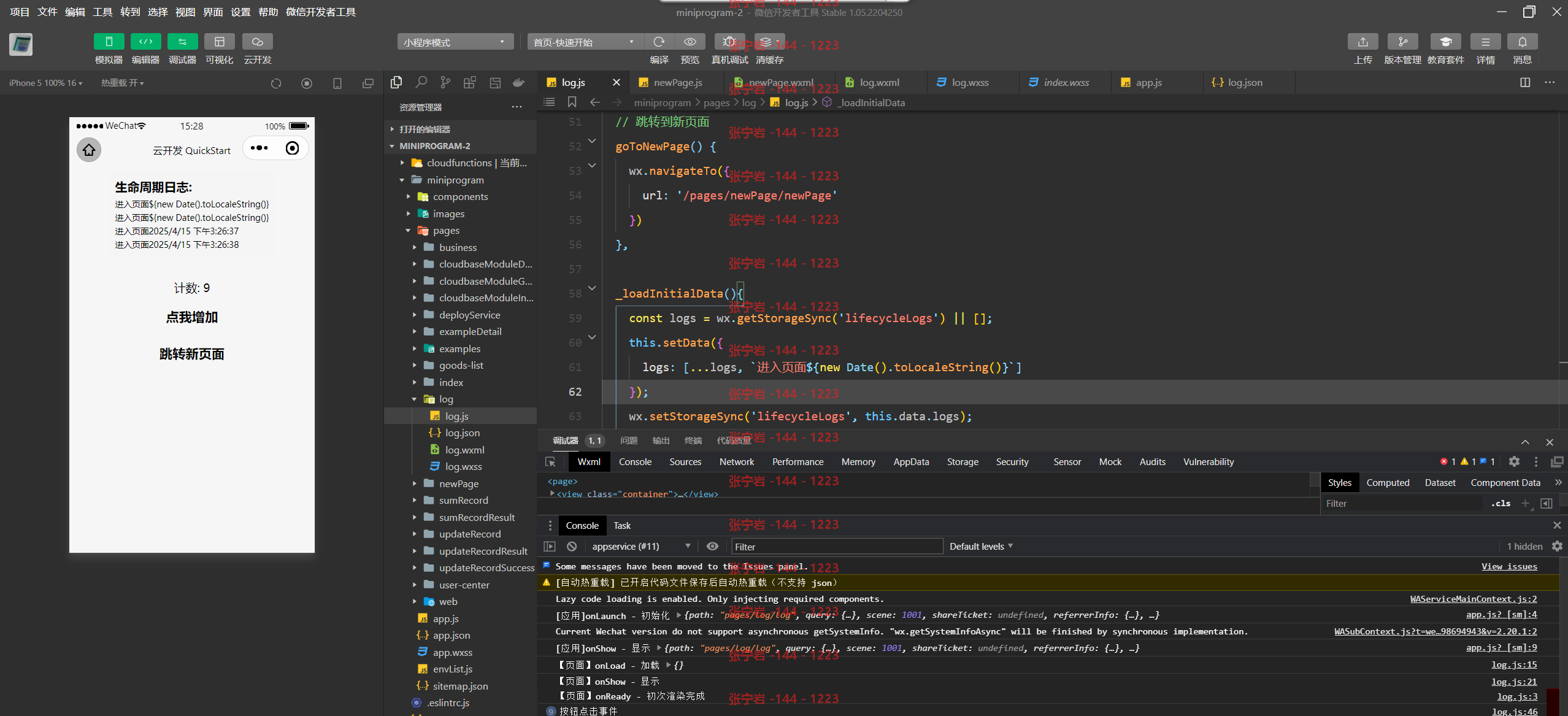This screenshot has height=716, width=1568.
Task: Open the appservice context dropdown
Action: click(640, 546)
